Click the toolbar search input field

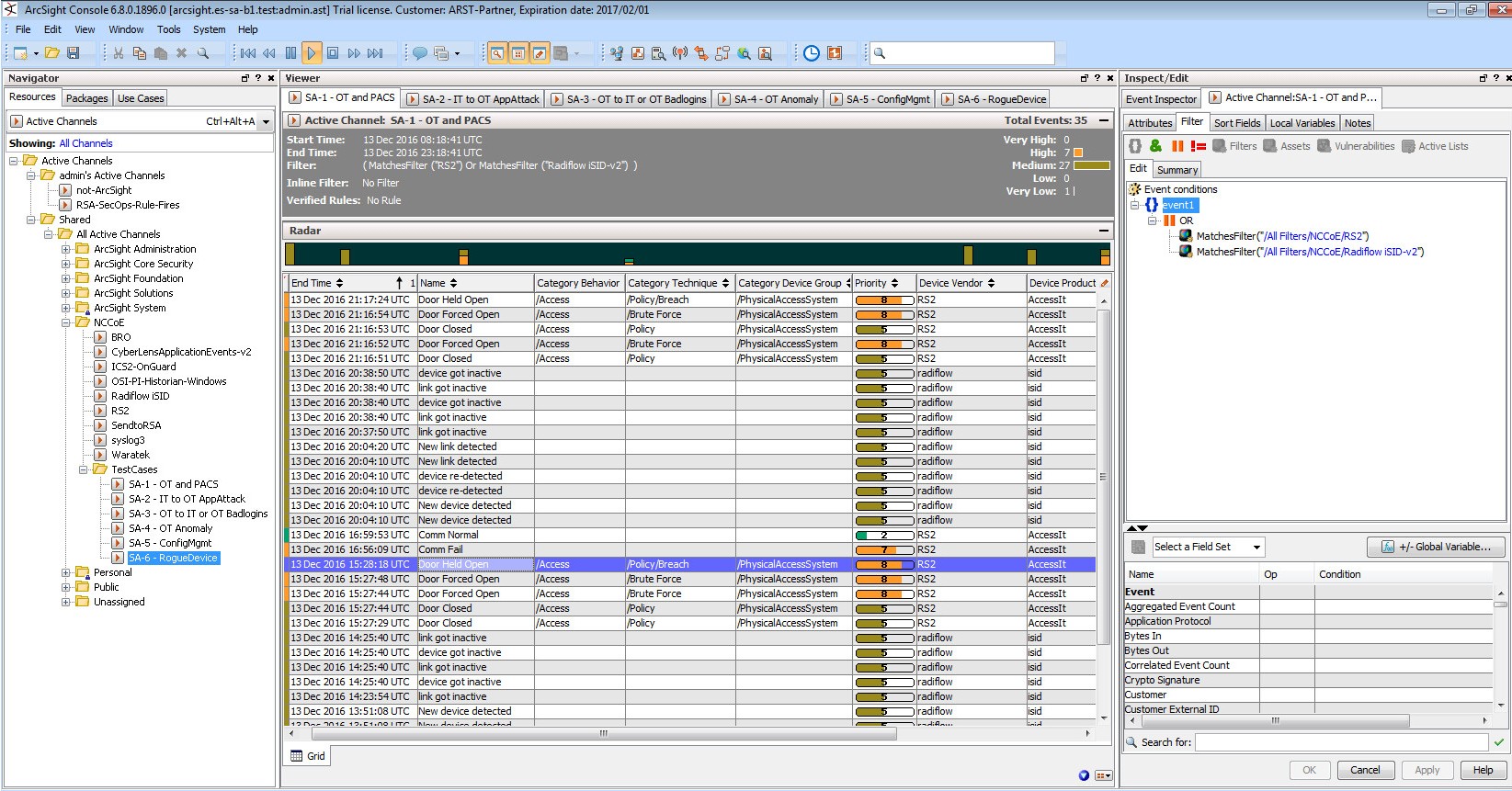[x=961, y=53]
